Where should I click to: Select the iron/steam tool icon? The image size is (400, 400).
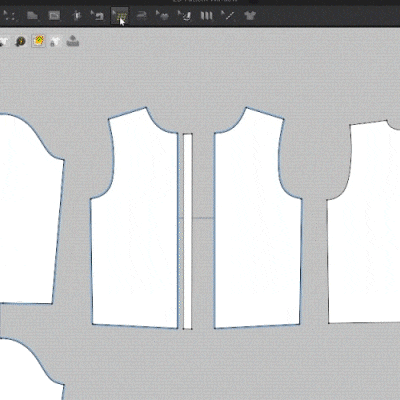(142, 15)
